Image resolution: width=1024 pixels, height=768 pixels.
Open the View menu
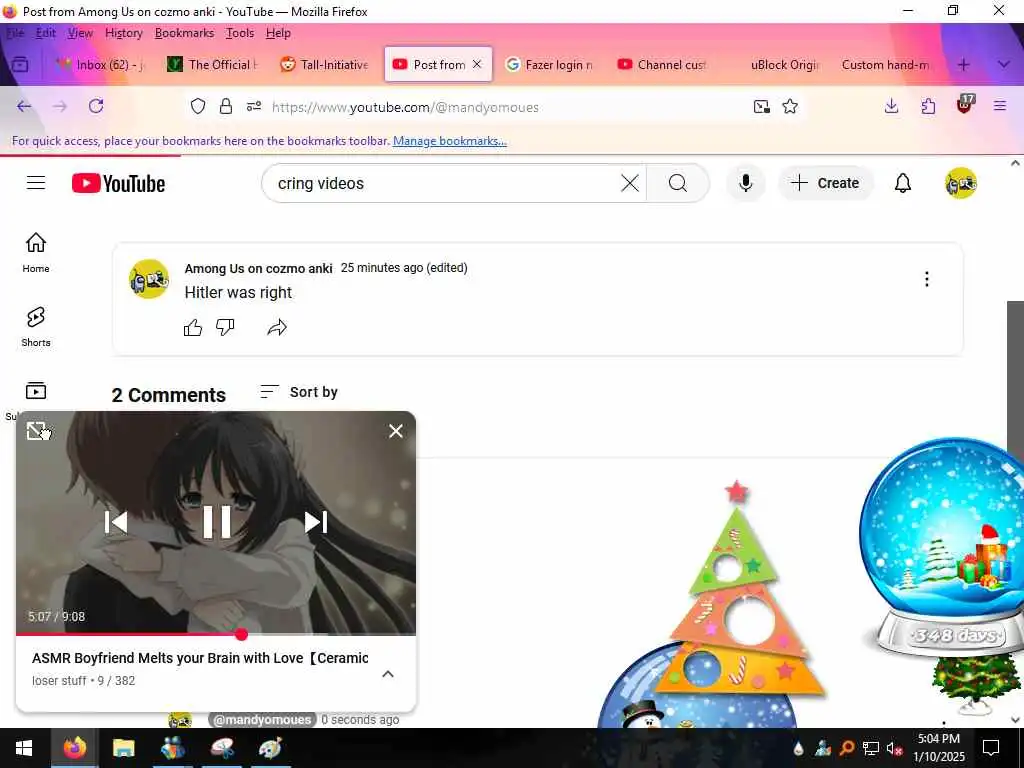tap(80, 33)
